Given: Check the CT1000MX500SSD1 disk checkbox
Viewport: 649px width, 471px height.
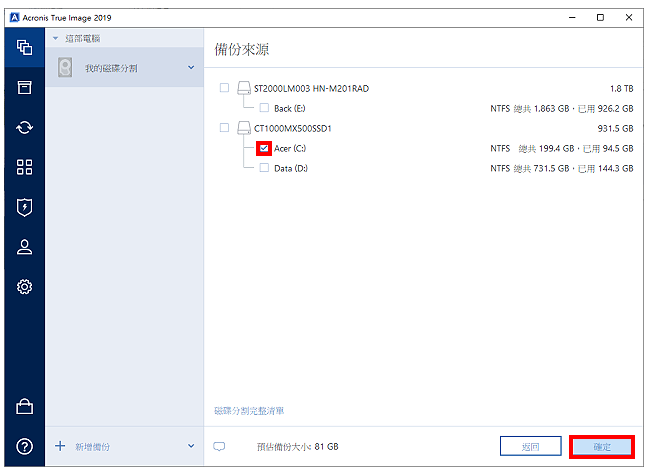Looking at the screenshot, I should [224, 128].
